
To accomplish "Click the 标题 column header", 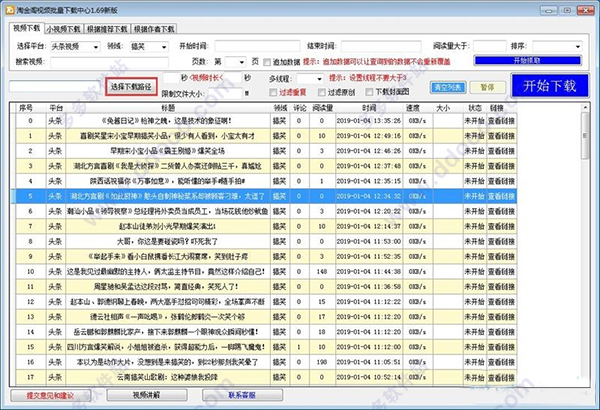I will 168,108.
